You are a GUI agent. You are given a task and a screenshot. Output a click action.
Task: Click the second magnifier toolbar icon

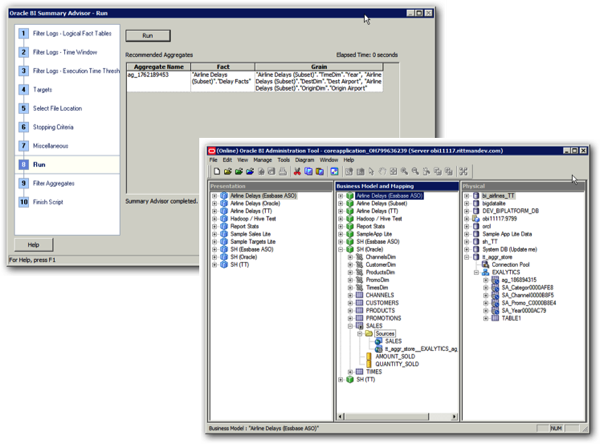(x=416, y=171)
